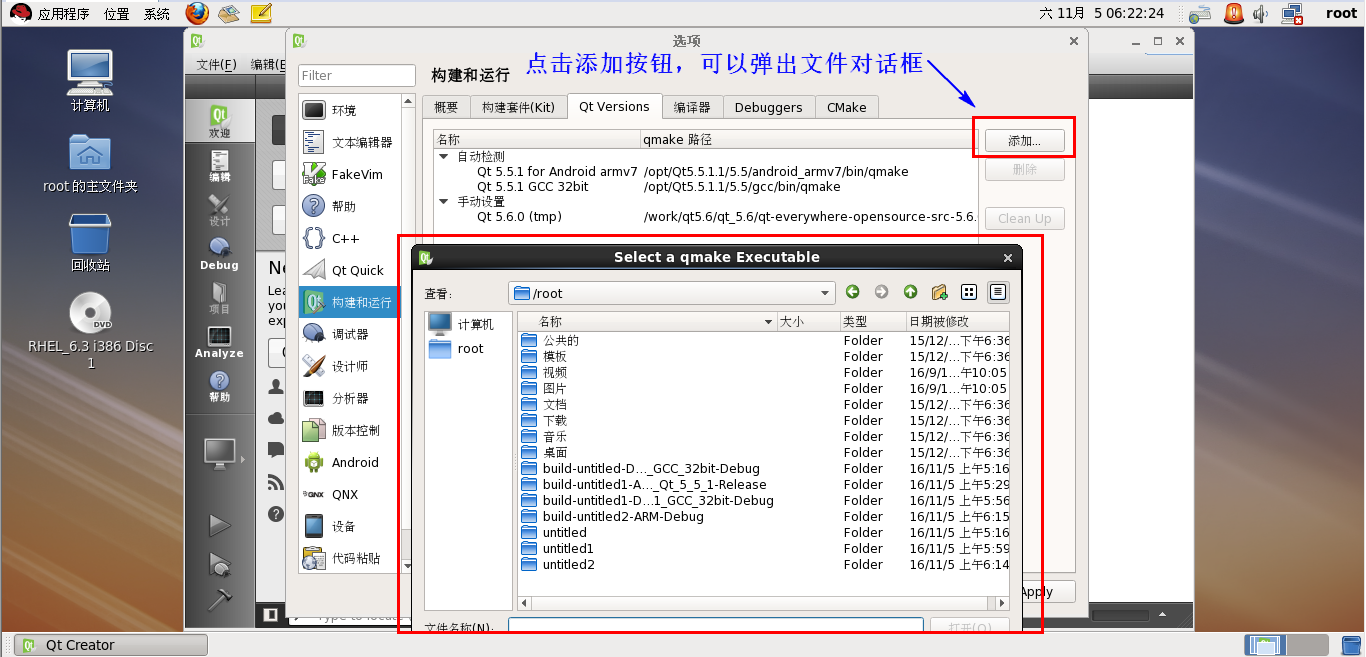Switch file dialog to detail view
Viewport: 1366px width, 657px height.
(x=997, y=292)
